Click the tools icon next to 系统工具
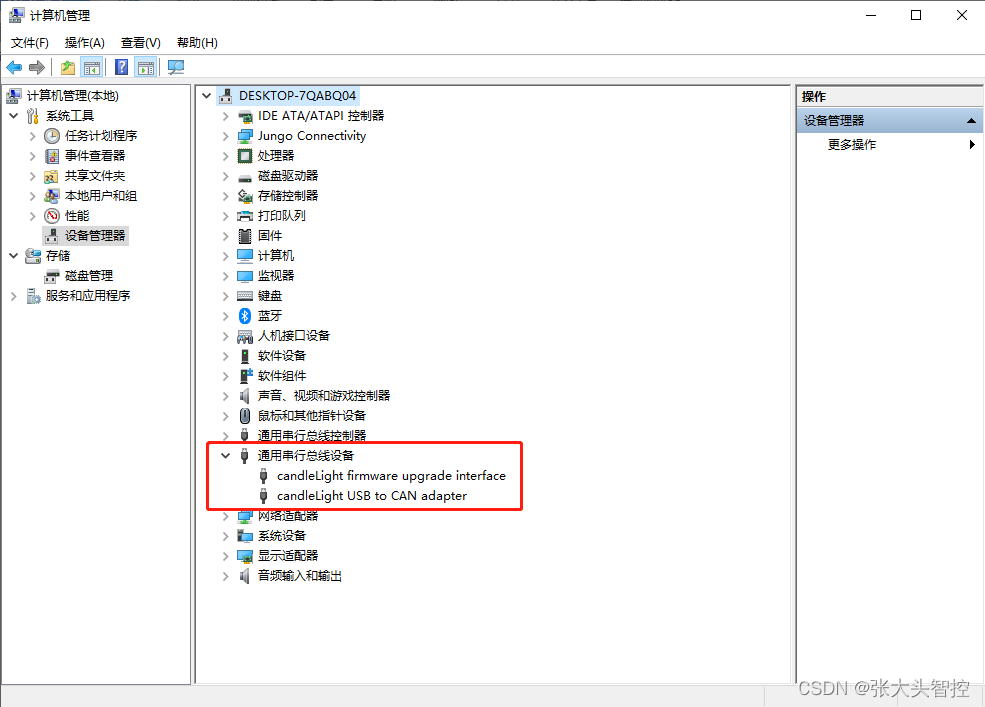 click(x=33, y=116)
